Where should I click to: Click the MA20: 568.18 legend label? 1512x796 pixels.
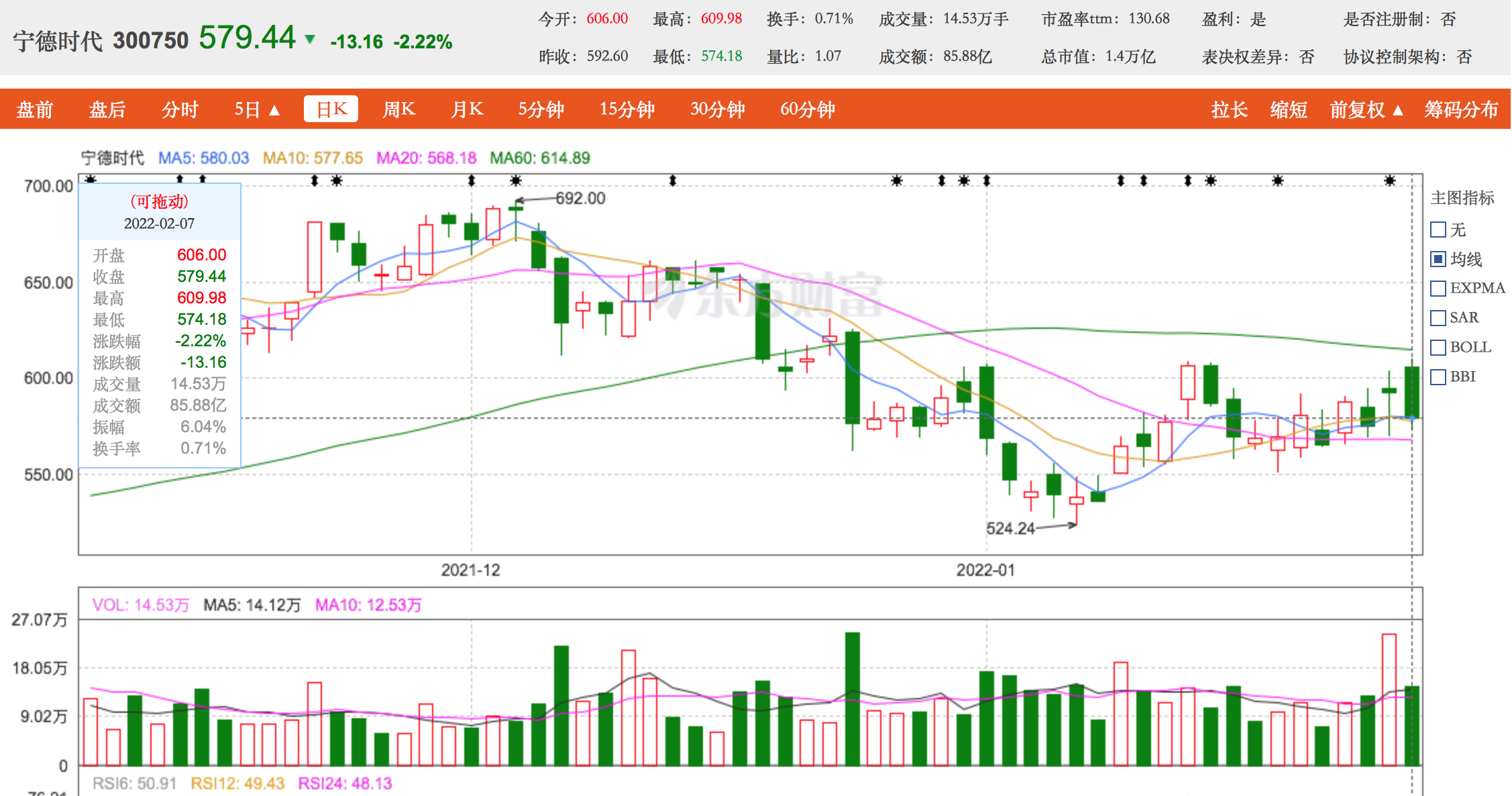click(426, 158)
